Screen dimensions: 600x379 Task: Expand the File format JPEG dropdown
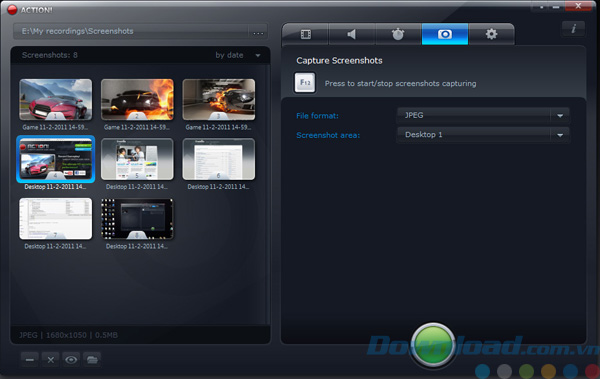click(483, 115)
